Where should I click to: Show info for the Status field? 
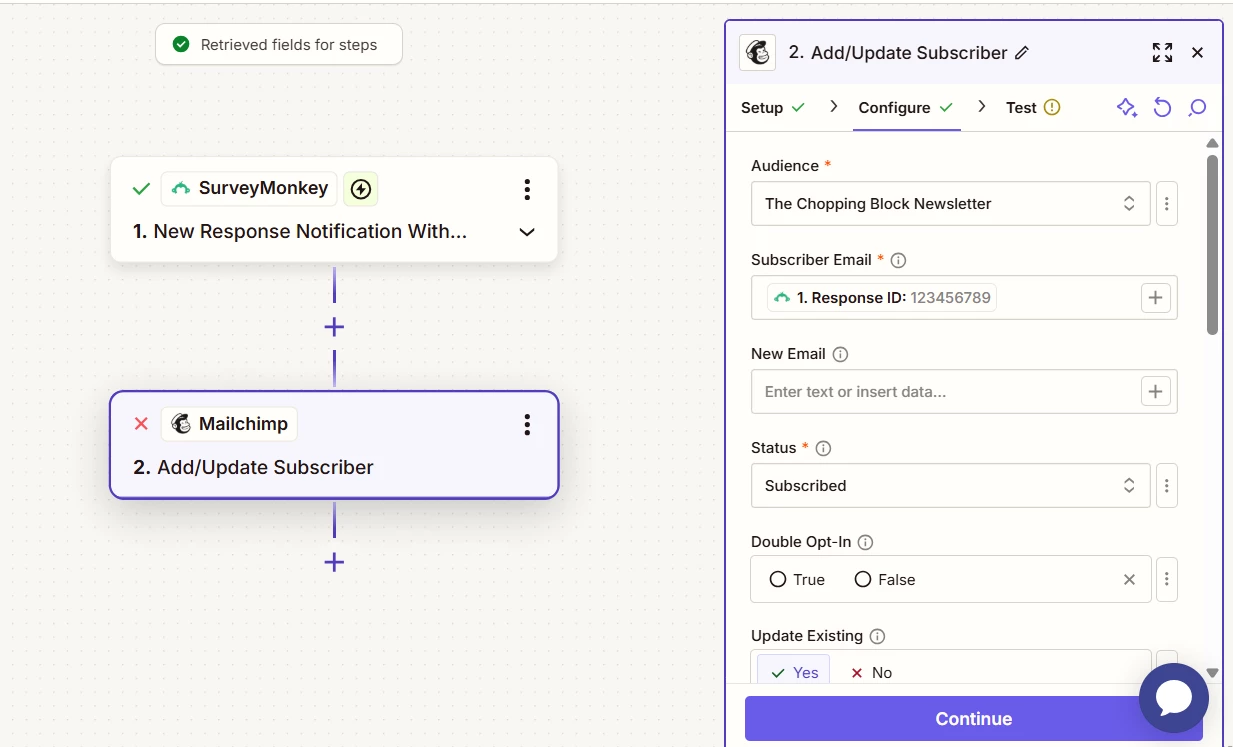point(824,448)
